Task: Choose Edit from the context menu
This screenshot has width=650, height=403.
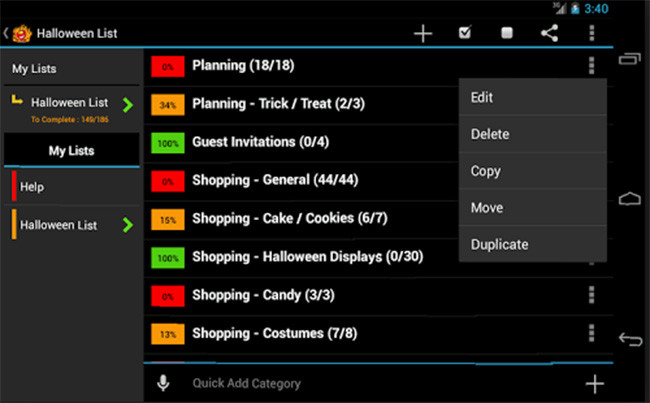Action: [482, 97]
